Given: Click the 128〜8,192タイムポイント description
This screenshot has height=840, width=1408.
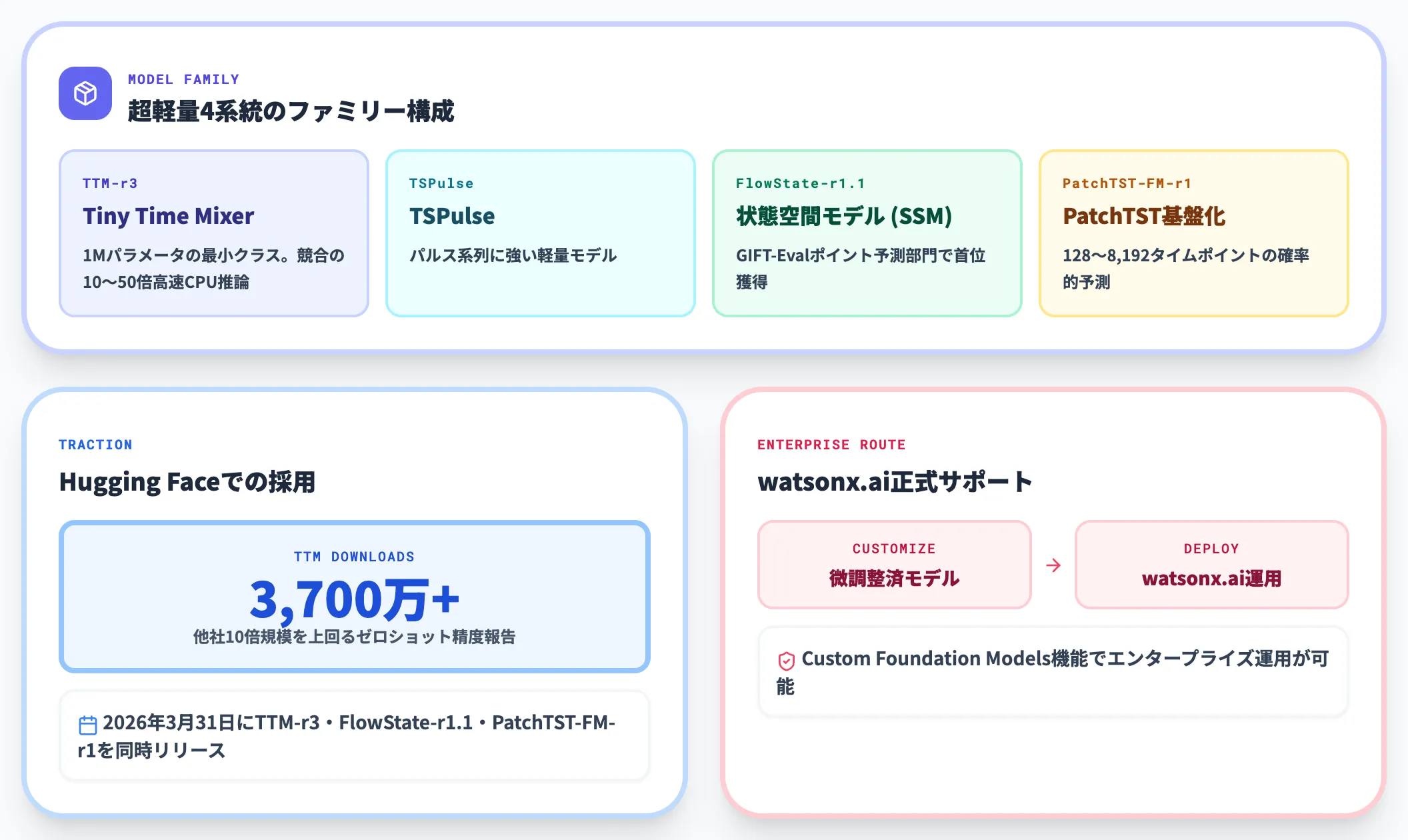Looking at the screenshot, I should point(1186,269).
